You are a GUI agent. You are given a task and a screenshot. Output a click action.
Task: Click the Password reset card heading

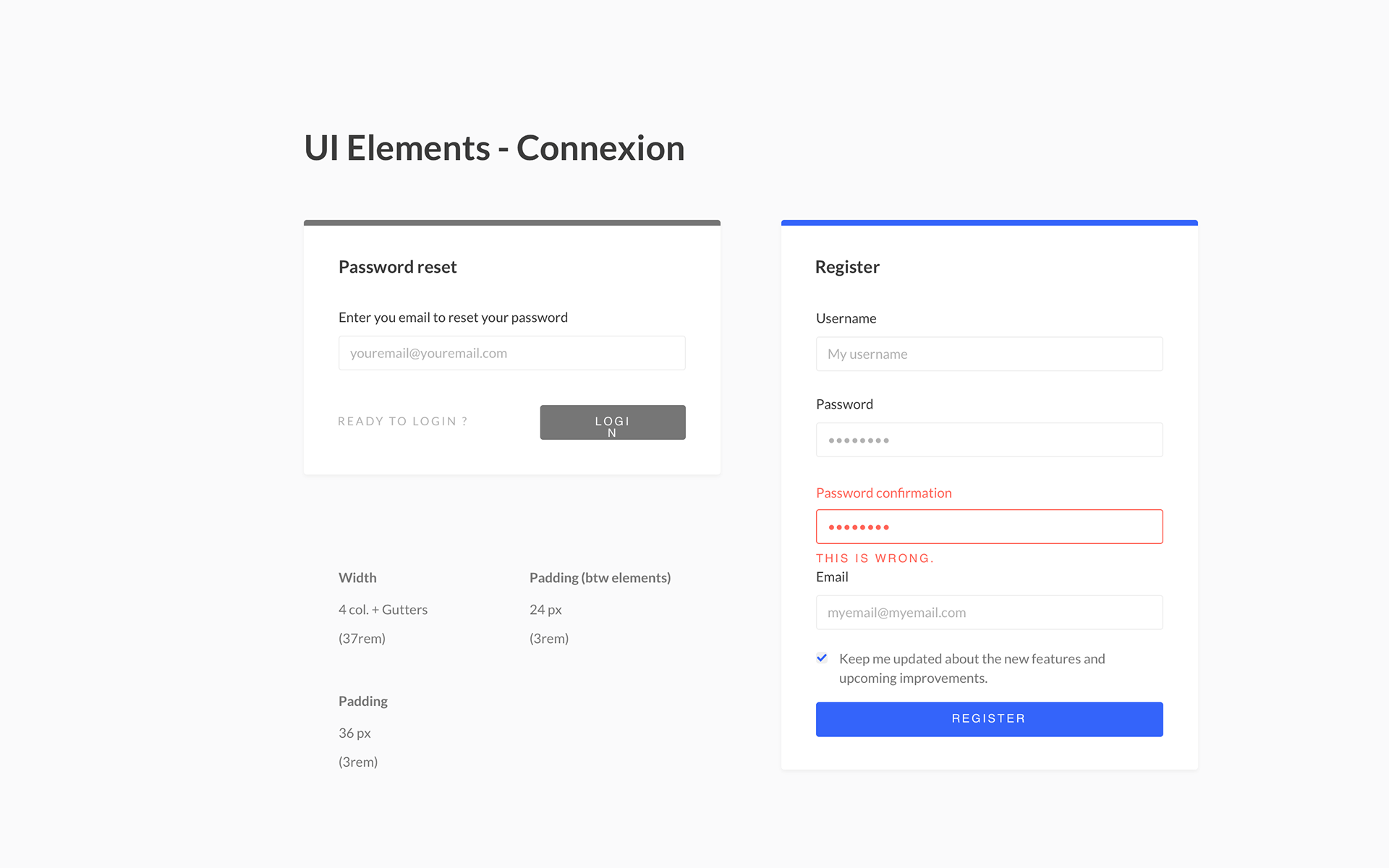pyautogui.click(x=398, y=267)
